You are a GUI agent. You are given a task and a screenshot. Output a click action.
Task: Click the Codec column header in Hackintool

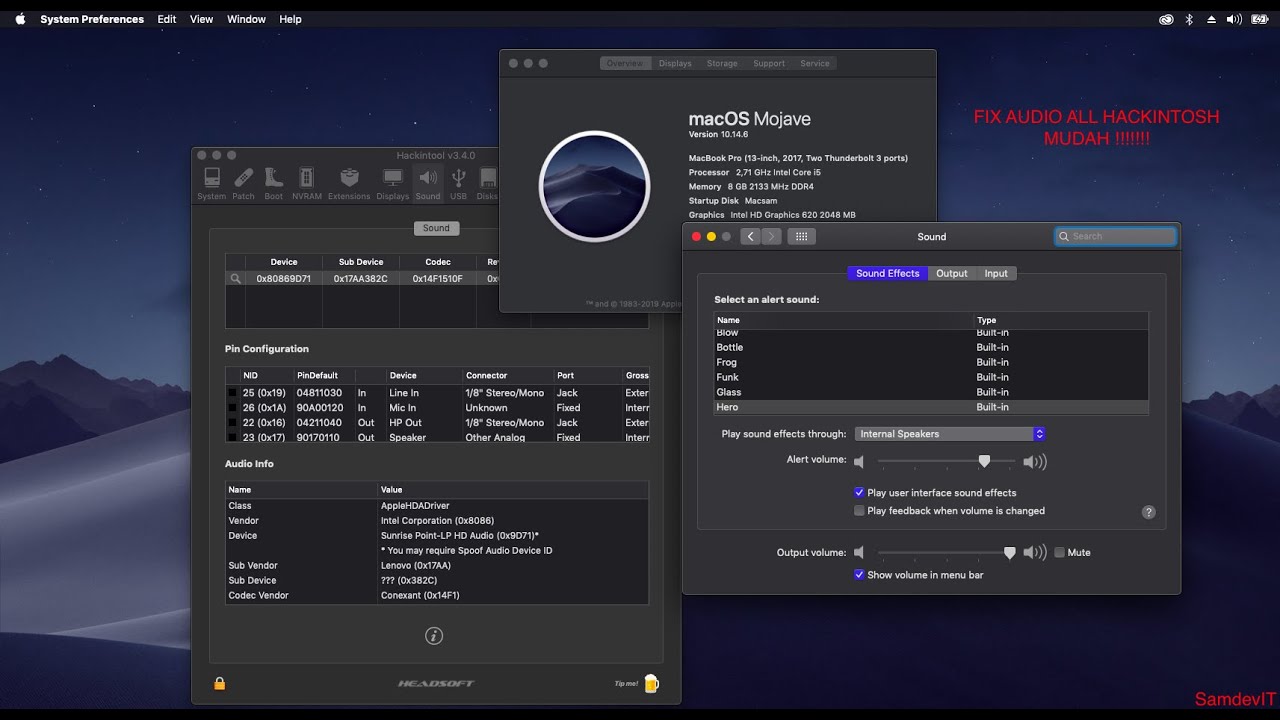[x=438, y=262]
